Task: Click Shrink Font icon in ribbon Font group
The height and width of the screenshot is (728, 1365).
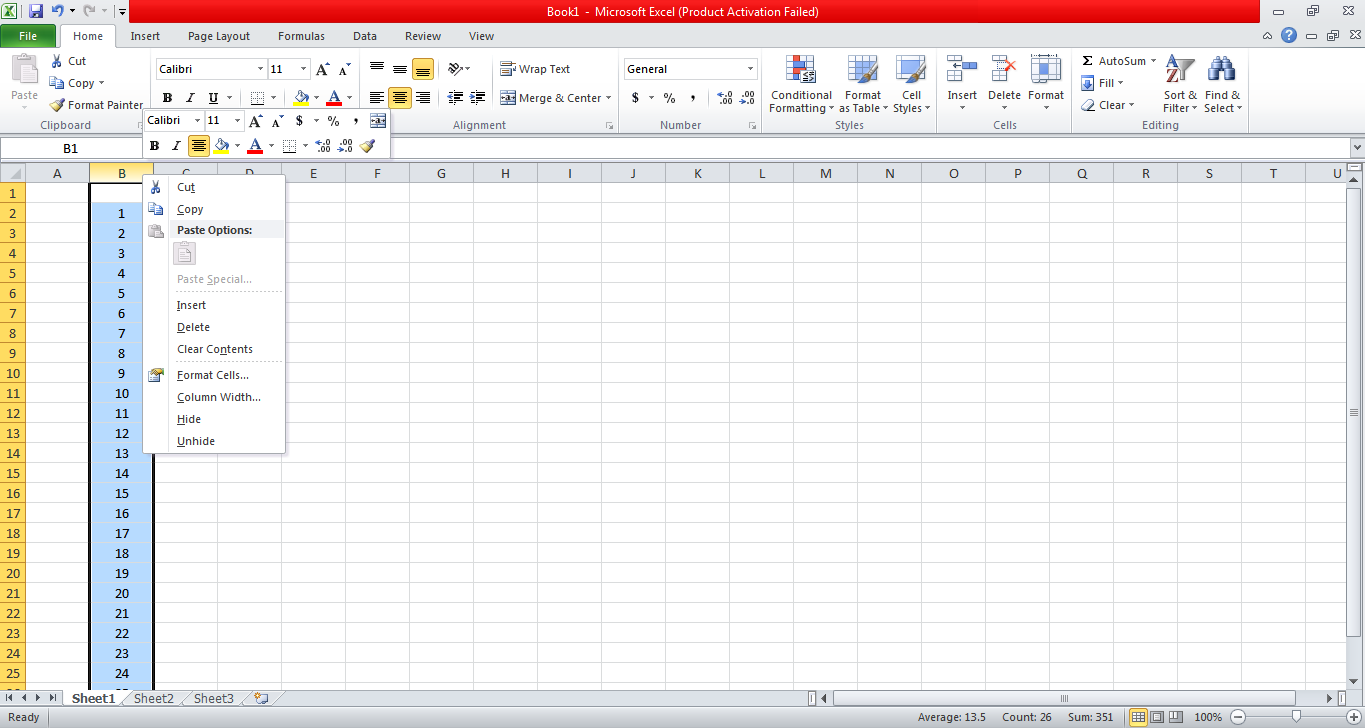Action: click(344, 69)
